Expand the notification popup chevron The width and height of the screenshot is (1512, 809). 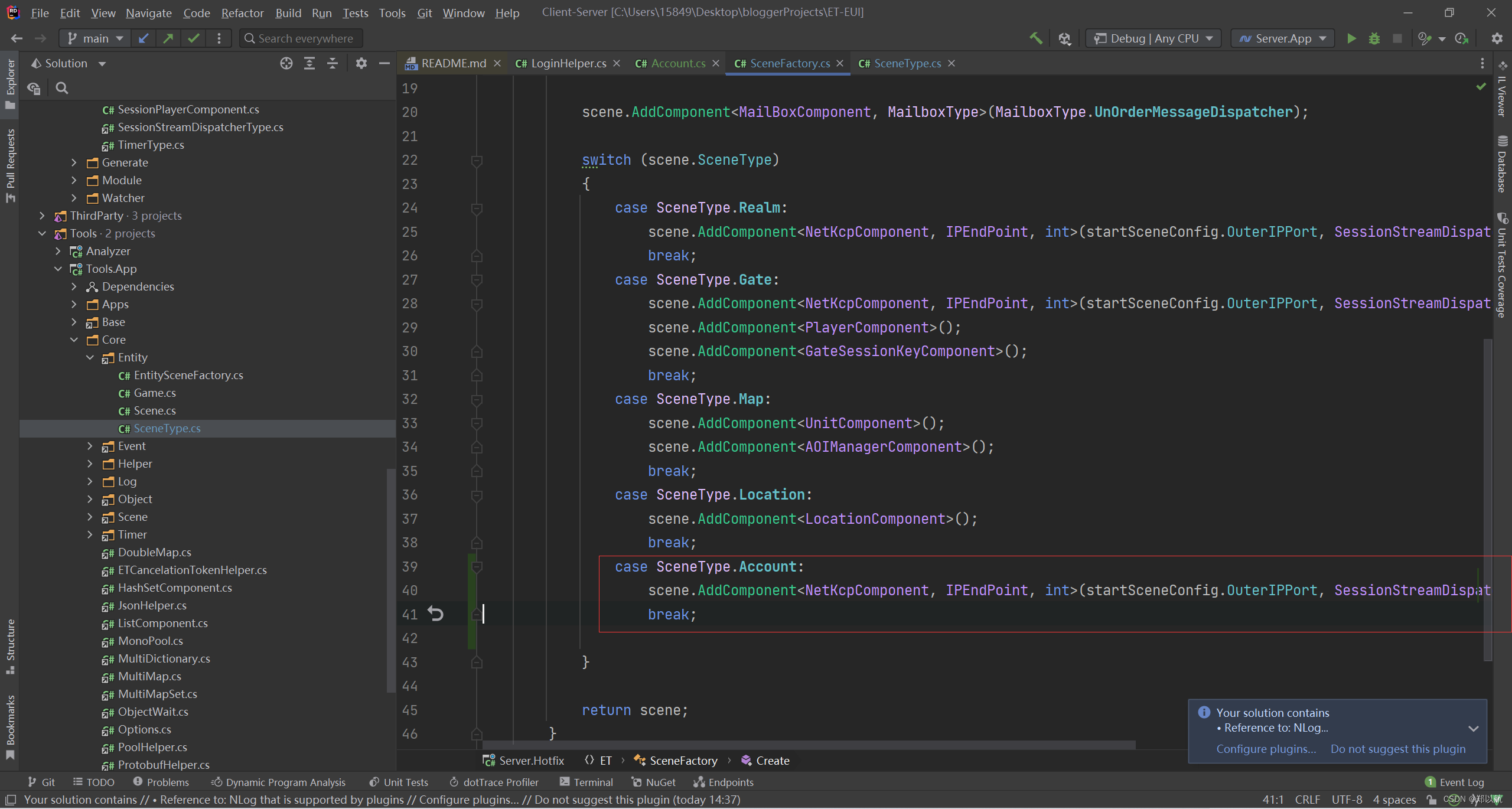(1474, 729)
